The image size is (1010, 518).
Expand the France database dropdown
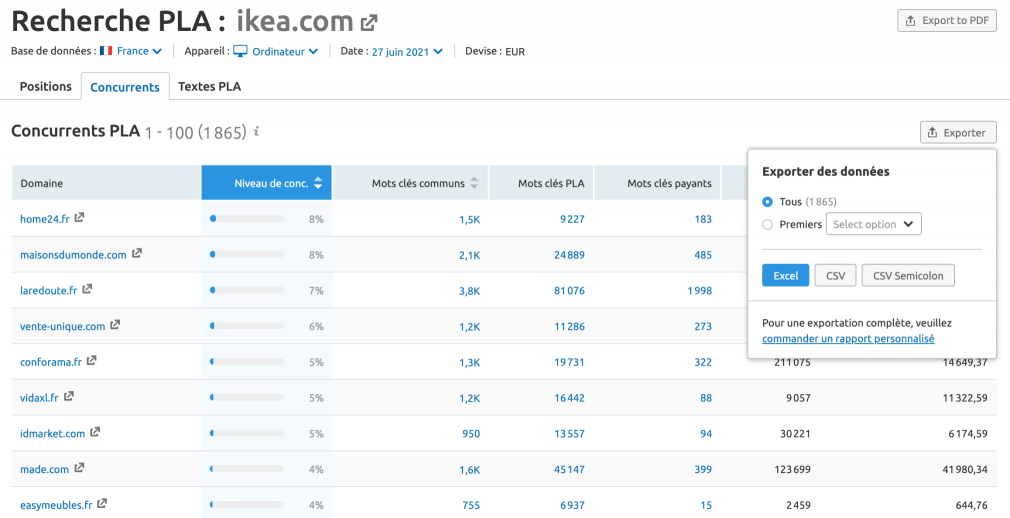[131, 51]
